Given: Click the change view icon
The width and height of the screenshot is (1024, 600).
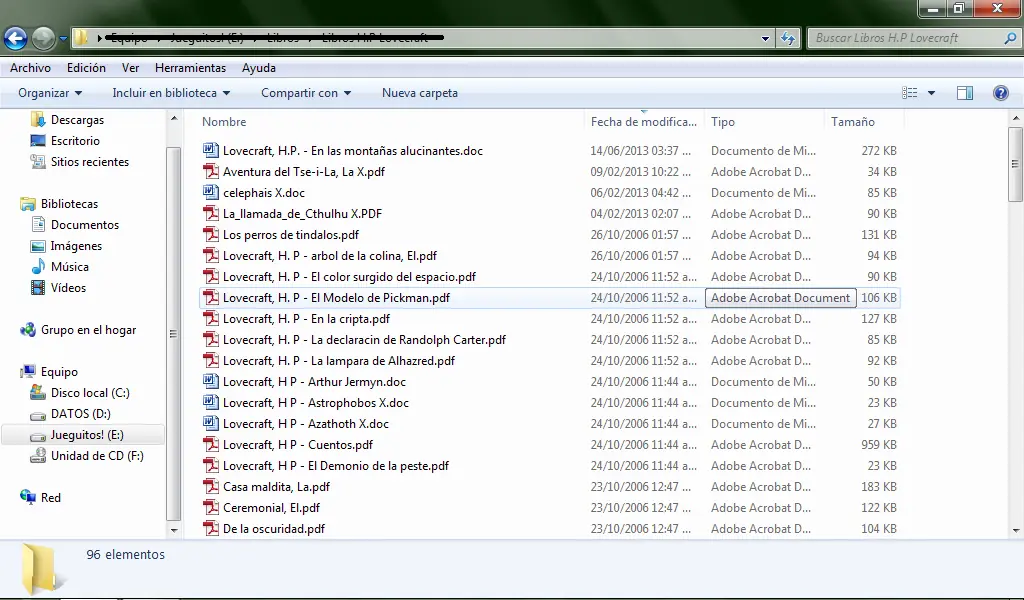Looking at the screenshot, I should (x=910, y=93).
